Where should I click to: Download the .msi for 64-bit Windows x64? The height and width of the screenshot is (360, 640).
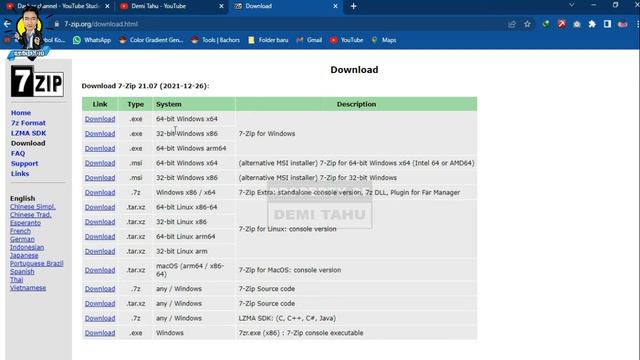pyautogui.click(x=100, y=163)
